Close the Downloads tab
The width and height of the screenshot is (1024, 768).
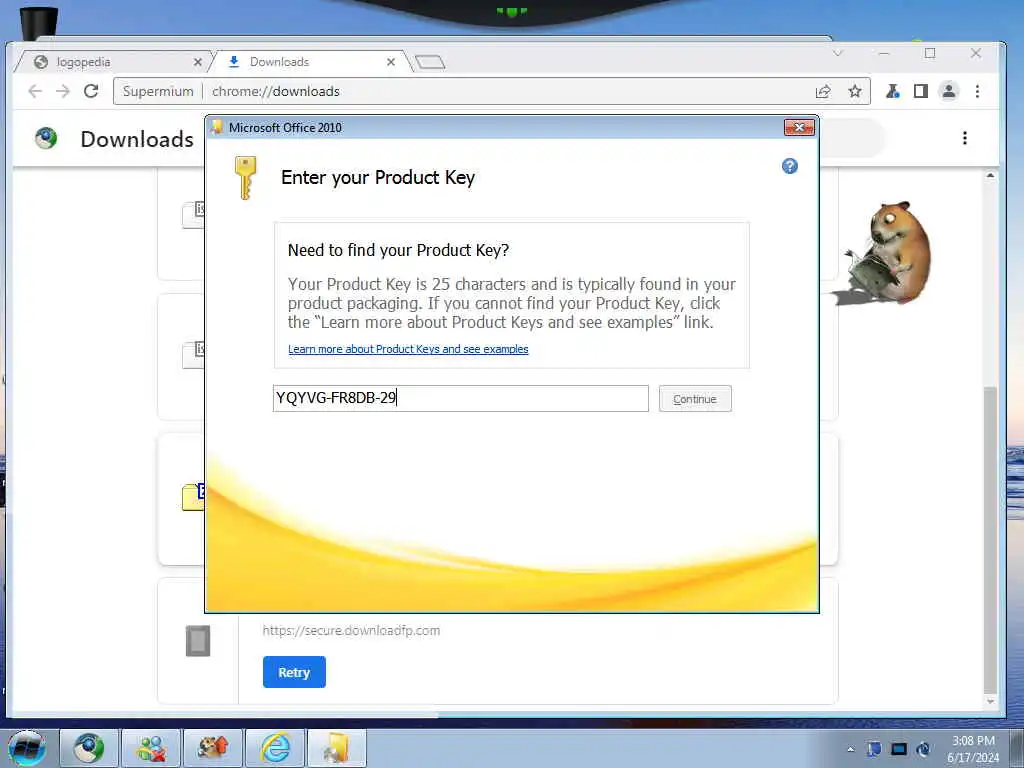391,62
